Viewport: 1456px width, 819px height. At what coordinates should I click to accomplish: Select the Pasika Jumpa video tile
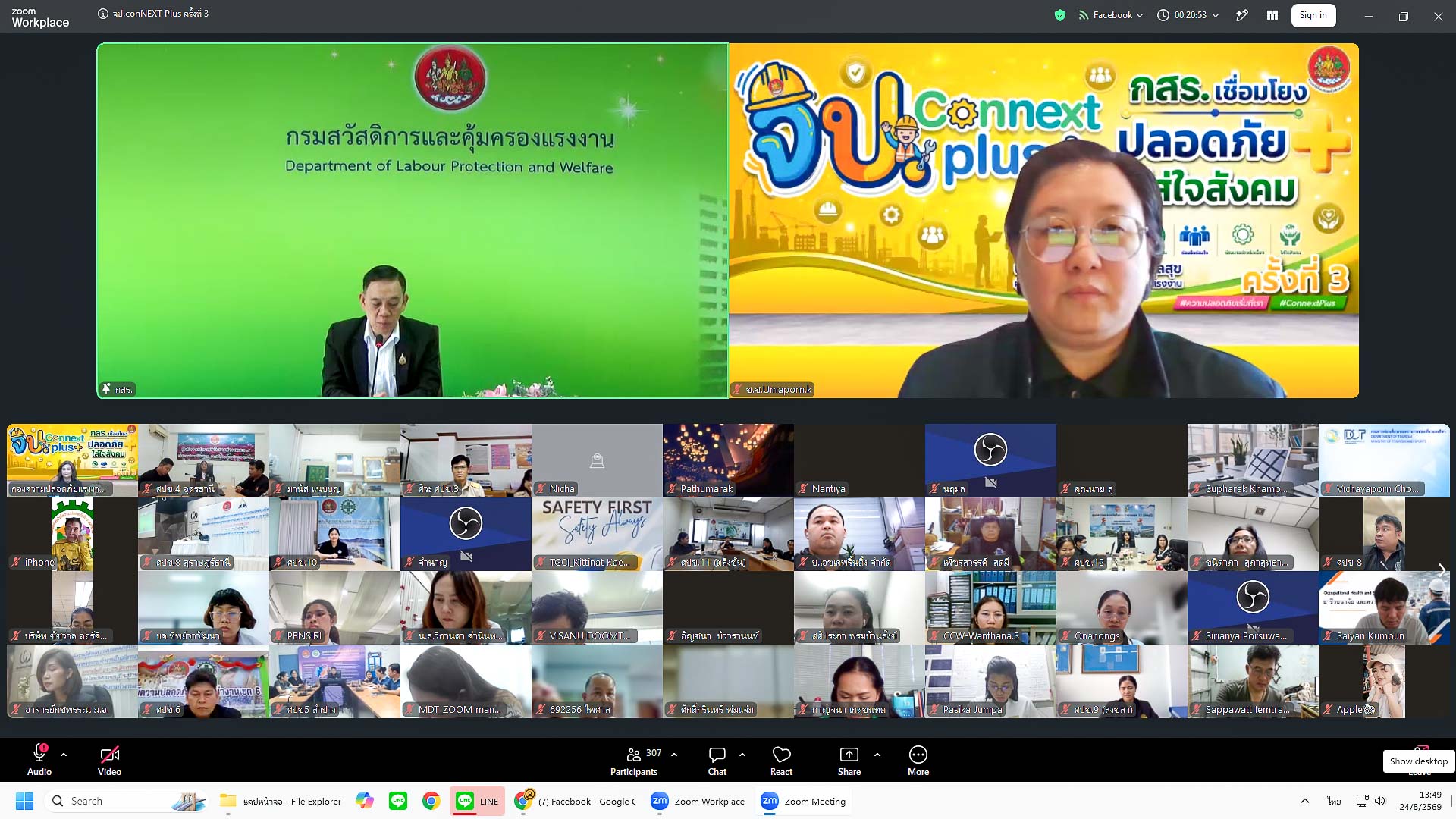(990, 681)
